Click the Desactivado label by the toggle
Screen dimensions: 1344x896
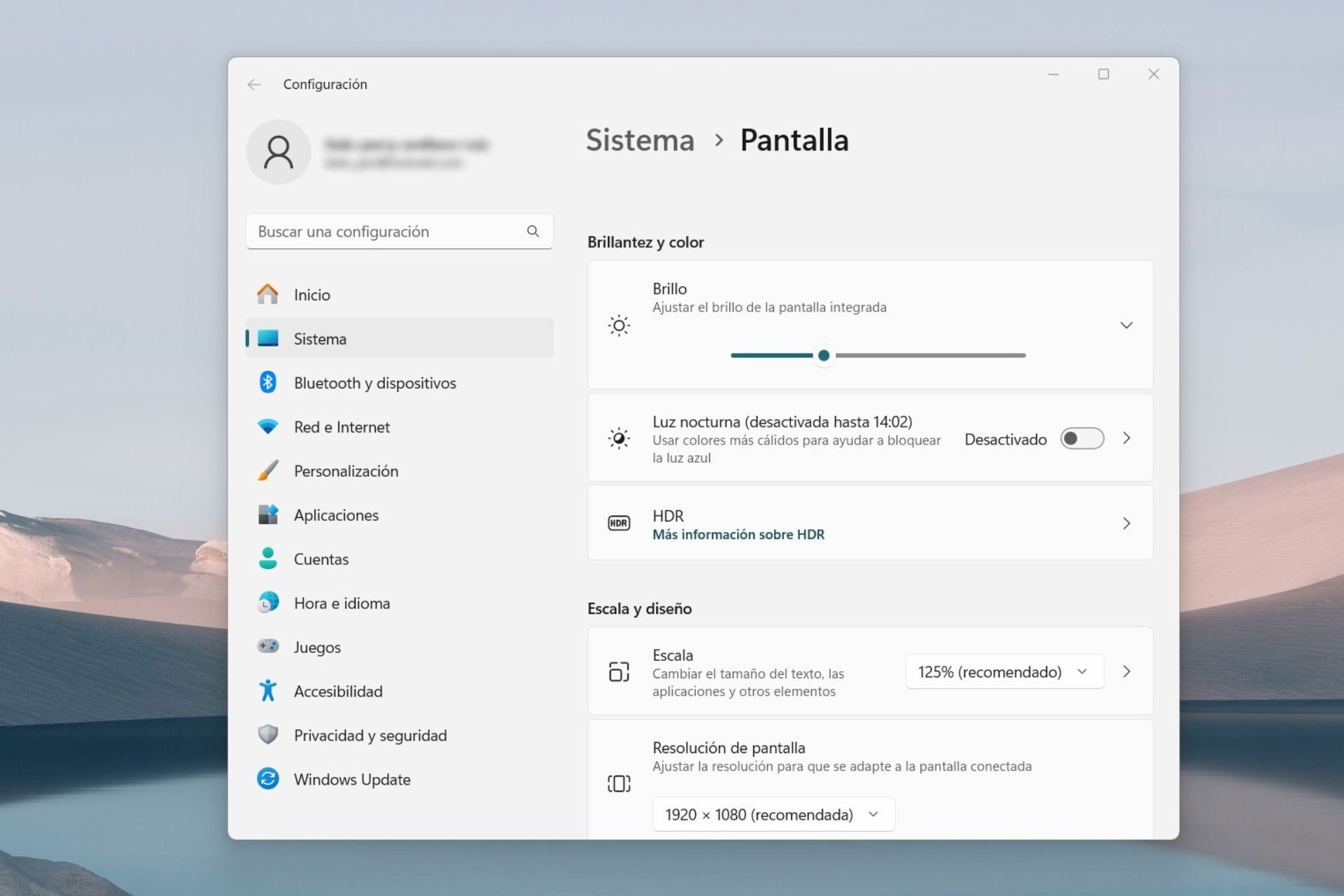click(1005, 440)
